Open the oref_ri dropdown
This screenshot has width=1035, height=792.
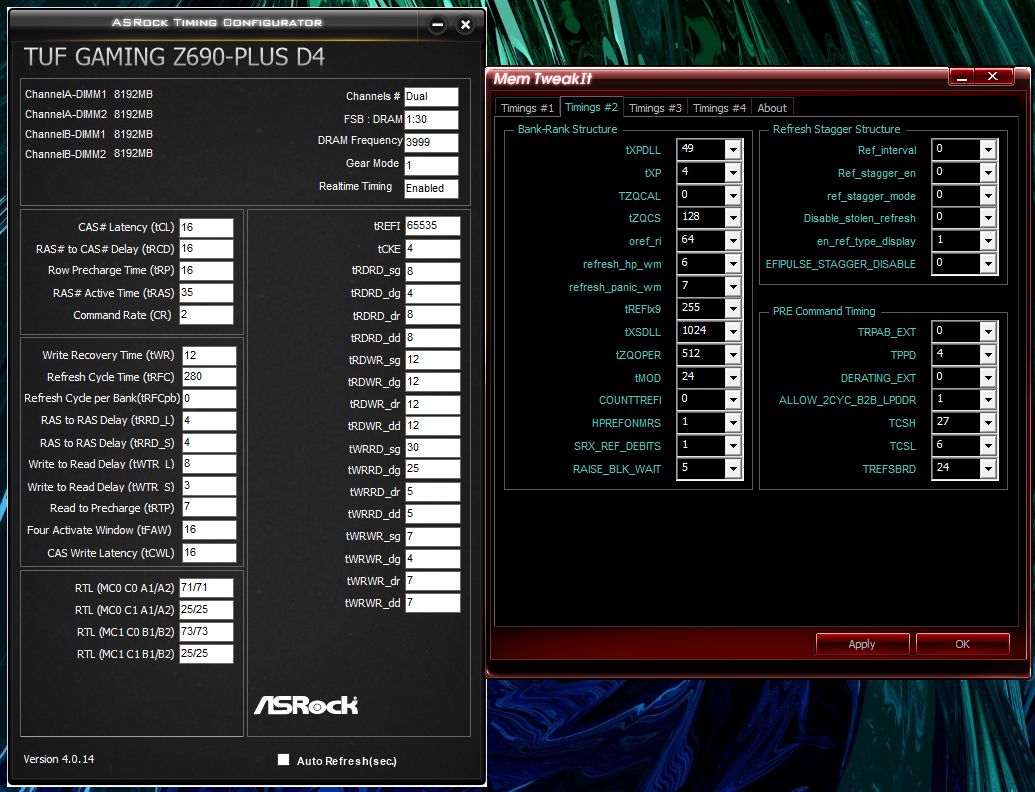tap(733, 241)
